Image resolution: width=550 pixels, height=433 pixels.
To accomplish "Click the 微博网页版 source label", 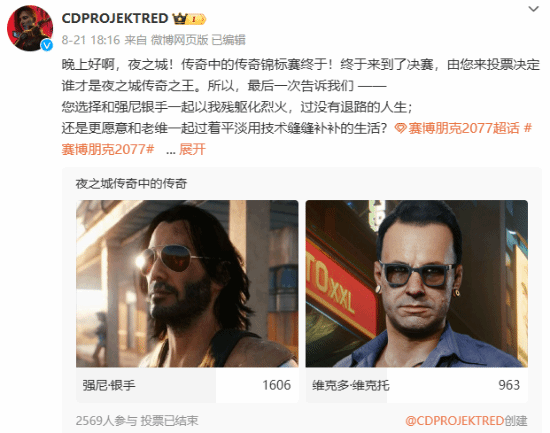I will click(x=180, y=40).
